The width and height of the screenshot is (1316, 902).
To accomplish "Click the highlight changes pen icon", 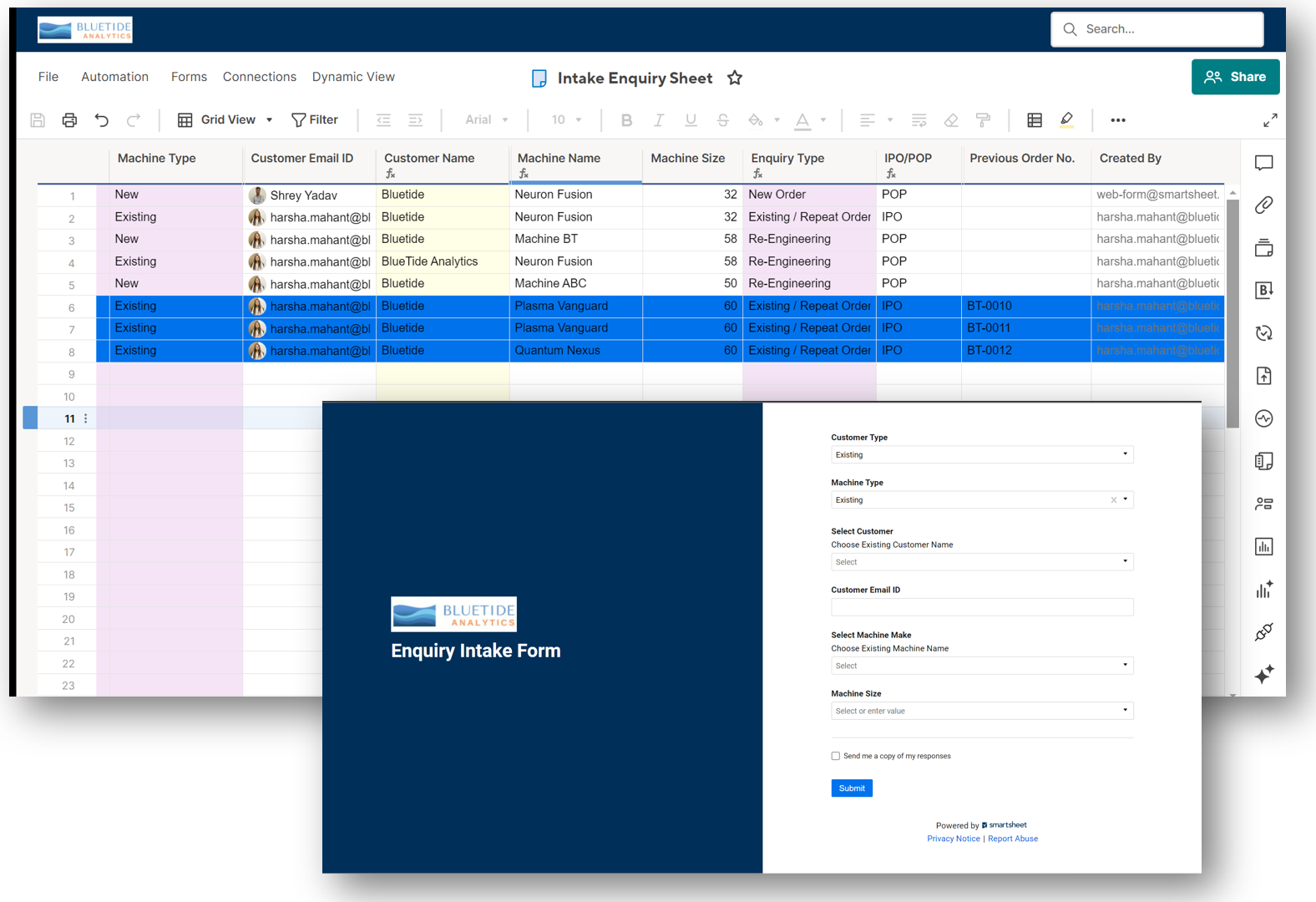I will (x=1066, y=120).
